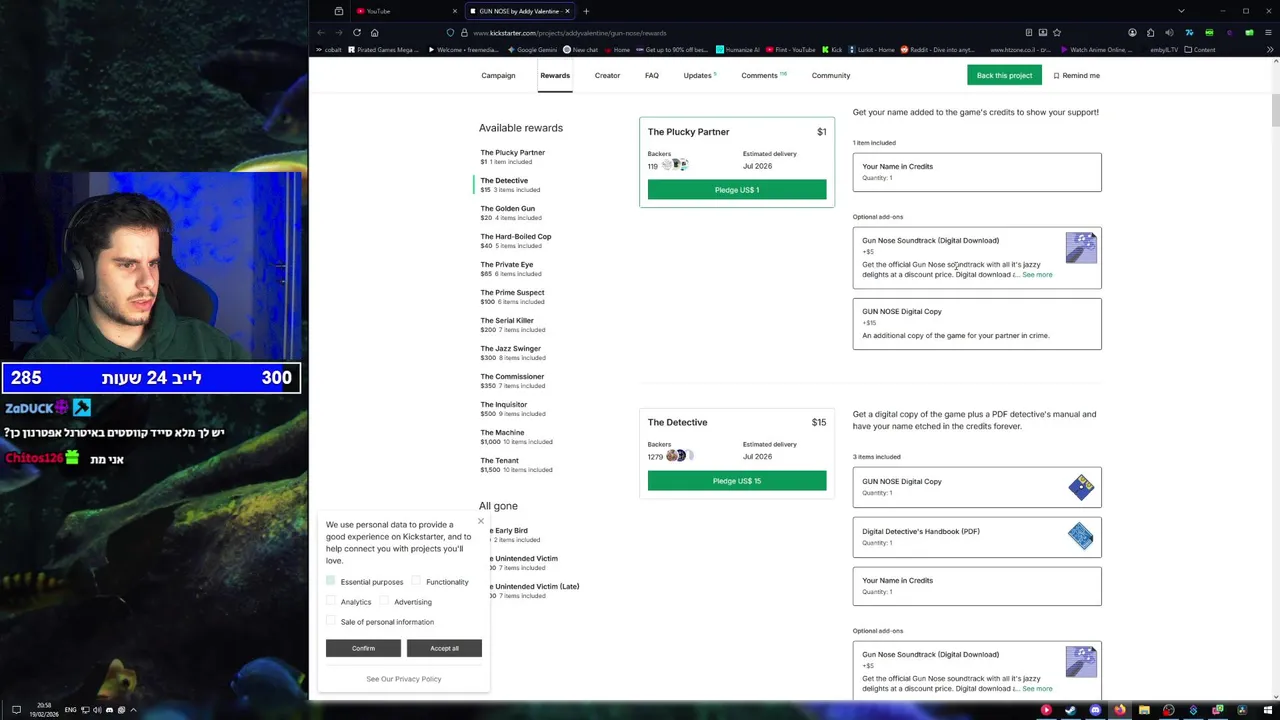1280x720 pixels.
Task: Open the browser application menu
Action: [x=1269, y=32]
